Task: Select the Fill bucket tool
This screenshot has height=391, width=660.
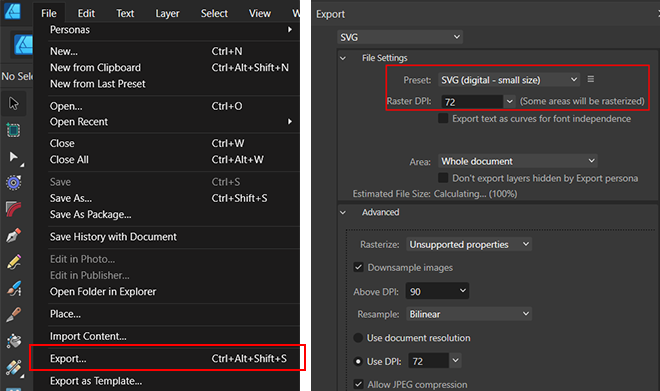Action: pos(13,340)
